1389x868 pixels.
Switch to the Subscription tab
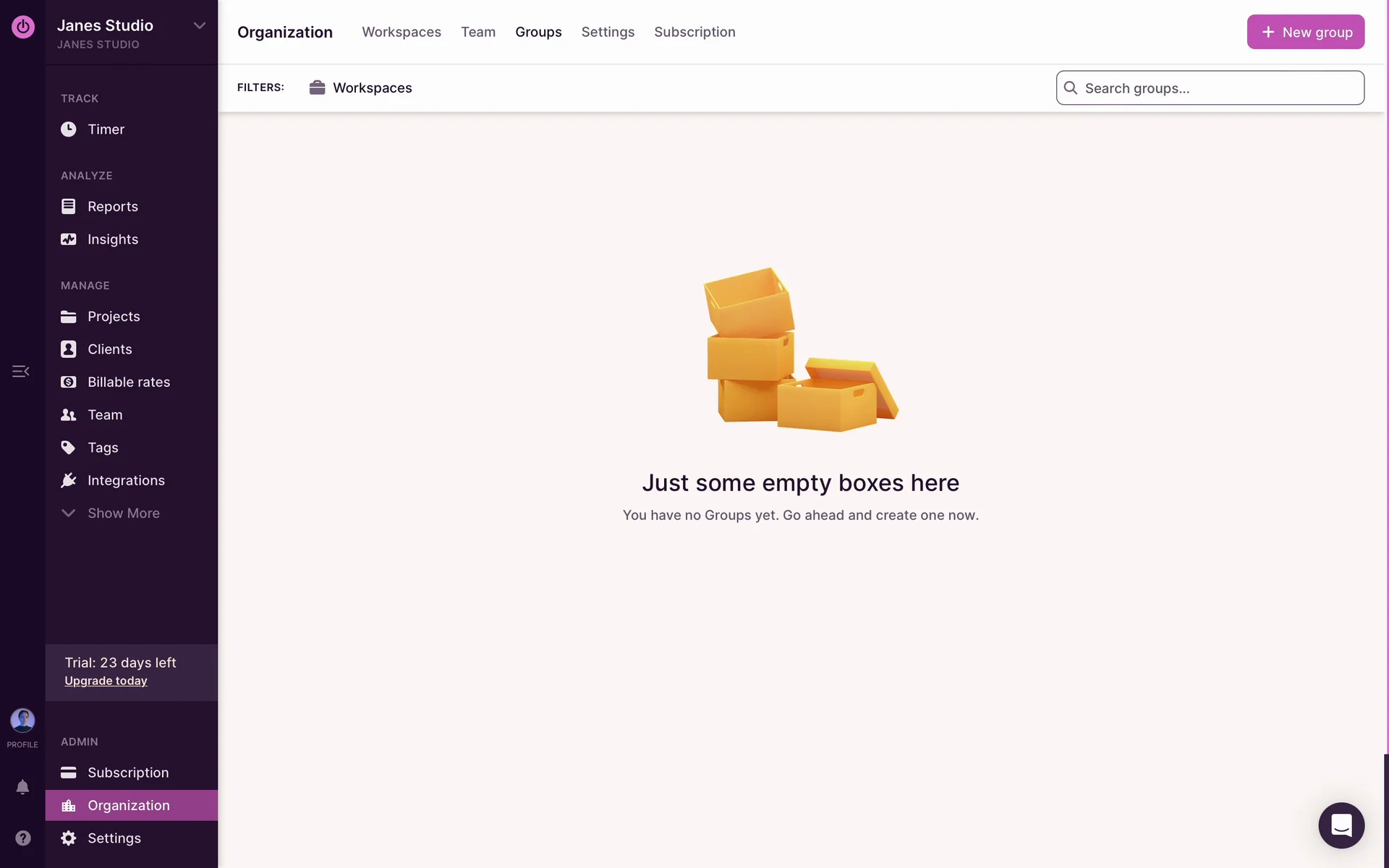pos(694,32)
